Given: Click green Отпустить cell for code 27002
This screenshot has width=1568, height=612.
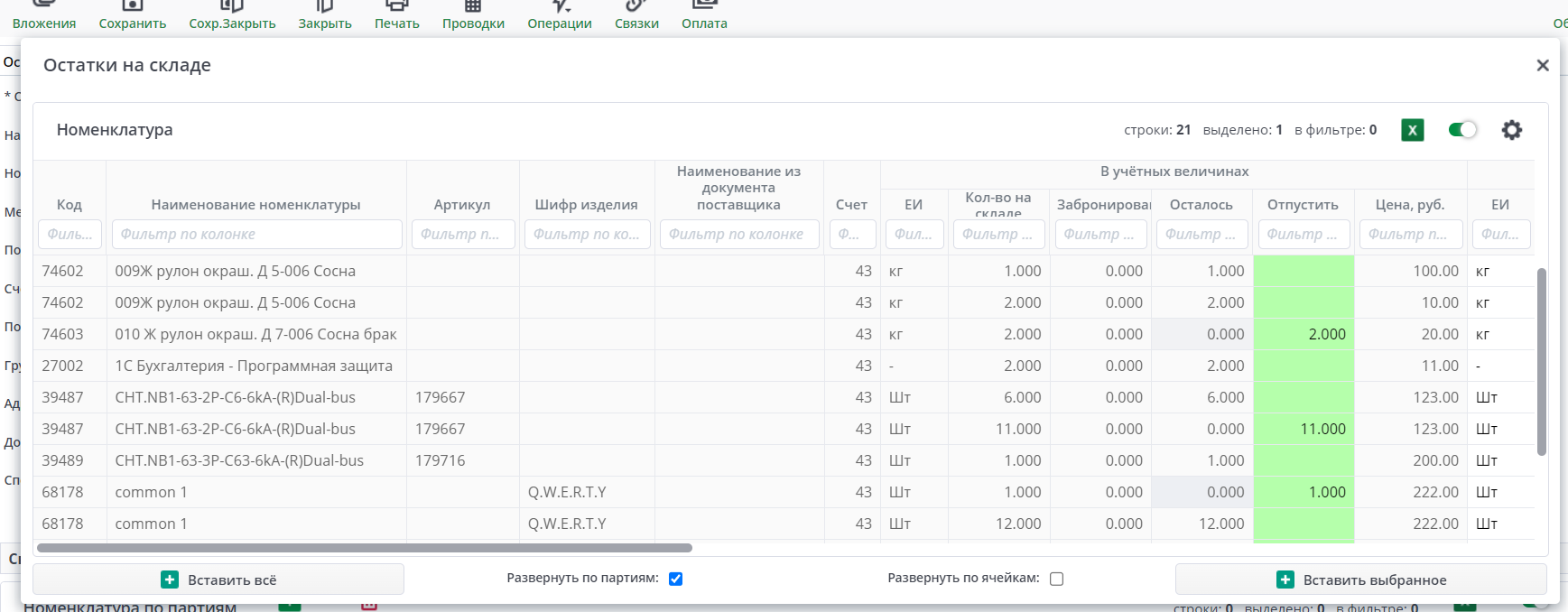Looking at the screenshot, I should pyautogui.click(x=1303, y=366).
